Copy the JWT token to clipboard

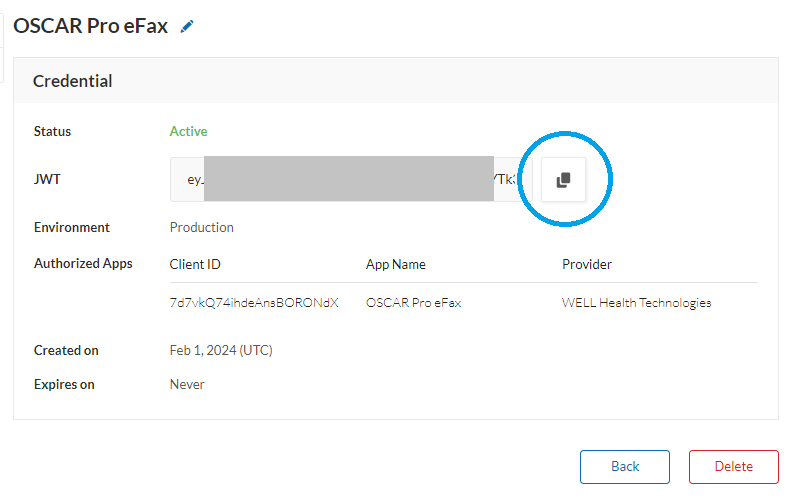coord(563,180)
